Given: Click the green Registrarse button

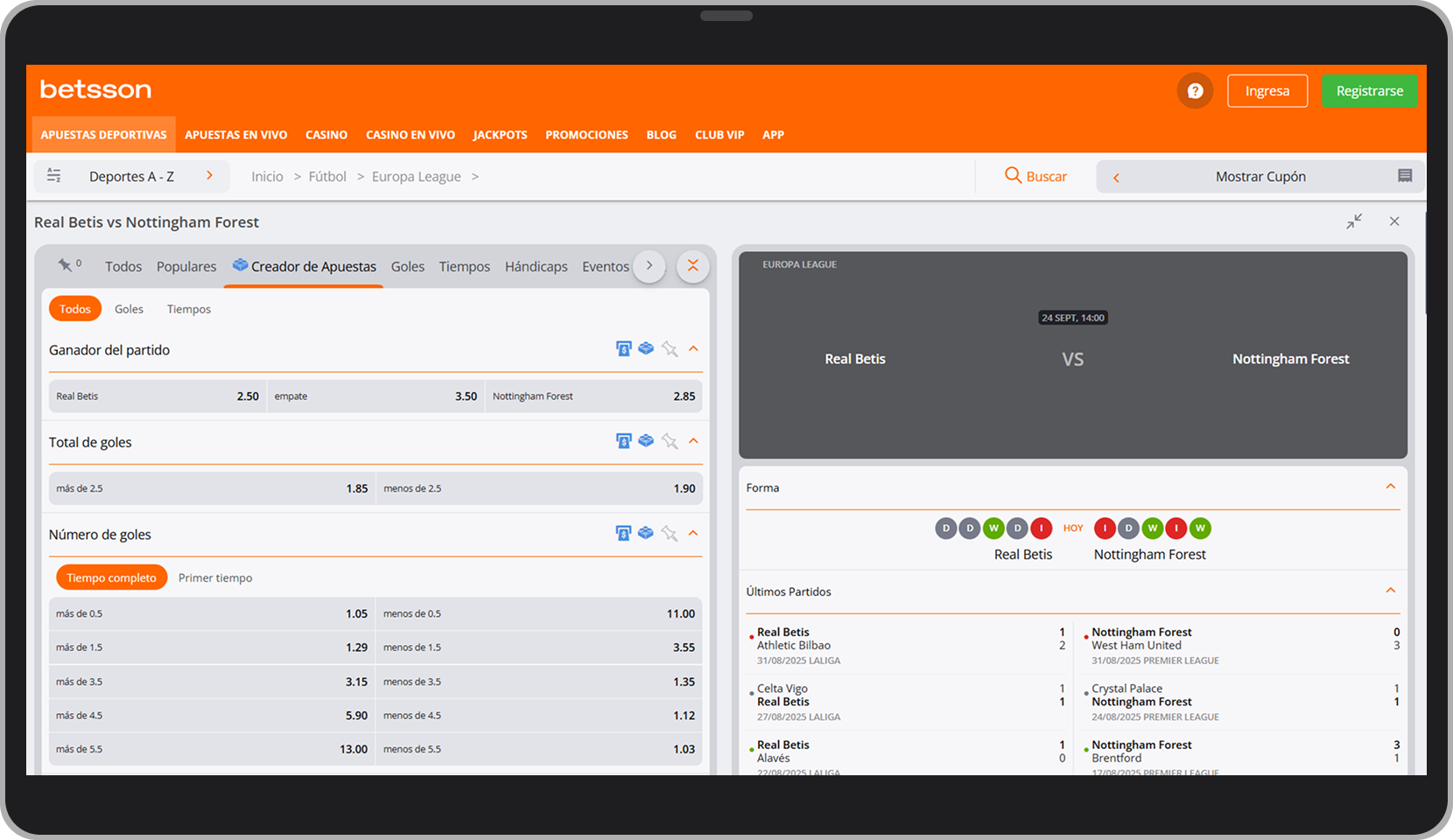Looking at the screenshot, I should (1369, 91).
